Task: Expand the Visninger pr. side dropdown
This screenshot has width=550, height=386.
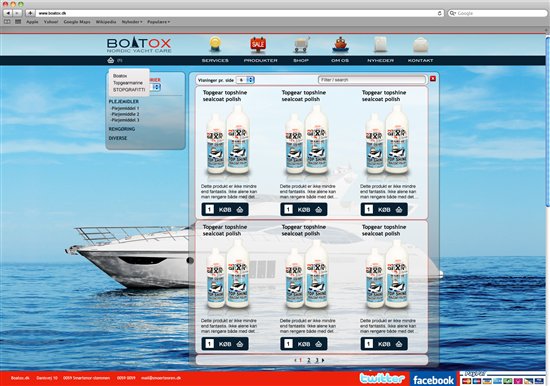Action: (245, 80)
